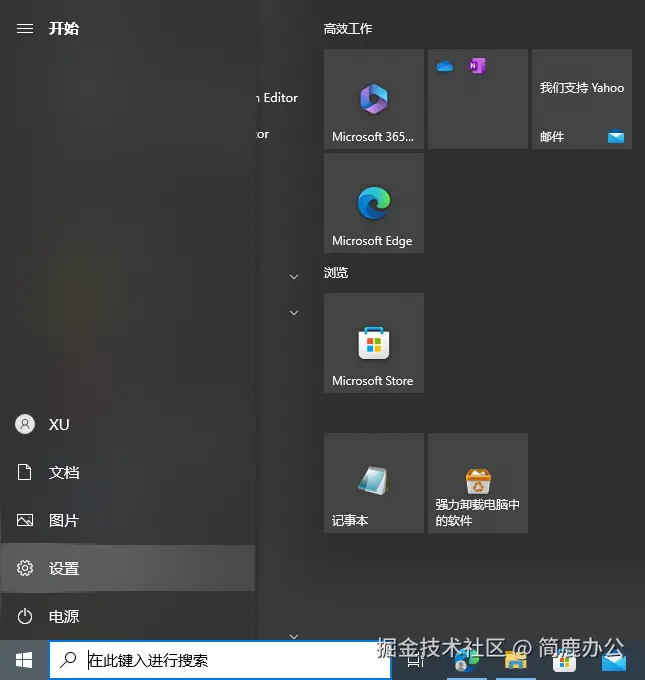Expand the app list chevron beside 浏览

click(x=294, y=277)
